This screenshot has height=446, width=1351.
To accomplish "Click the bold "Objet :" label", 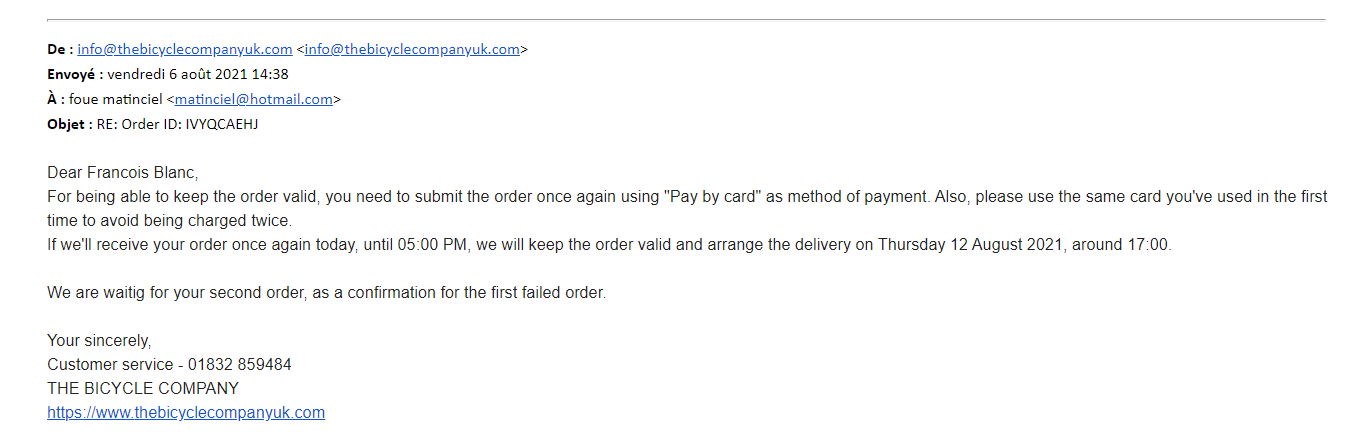I will 70,124.
